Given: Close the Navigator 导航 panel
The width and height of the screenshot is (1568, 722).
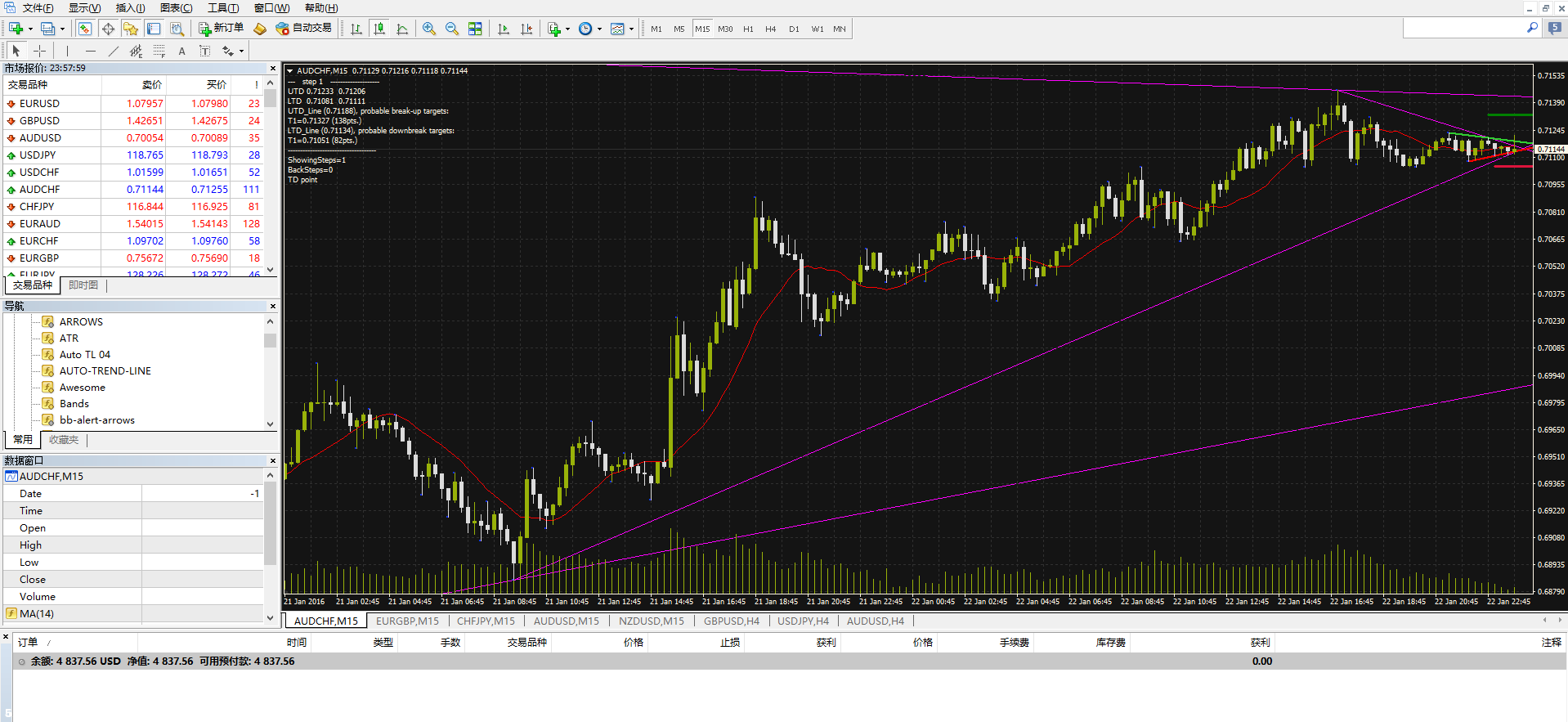Looking at the screenshot, I should point(273,307).
